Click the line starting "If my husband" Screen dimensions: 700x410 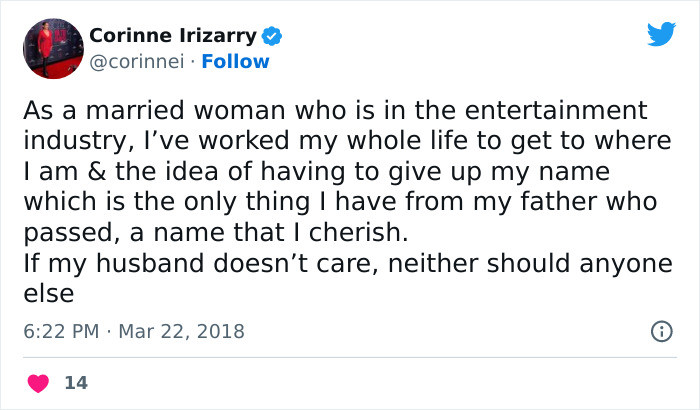[337, 265]
